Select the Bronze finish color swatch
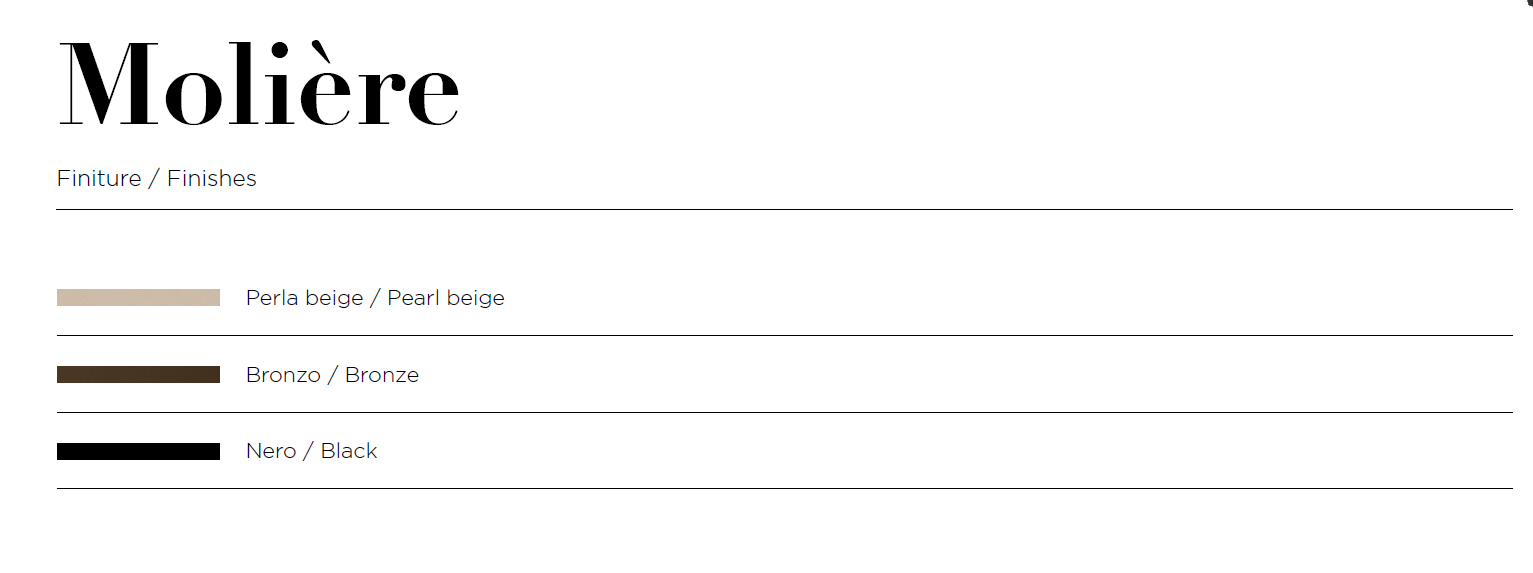The image size is (1533, 573). 138,375
